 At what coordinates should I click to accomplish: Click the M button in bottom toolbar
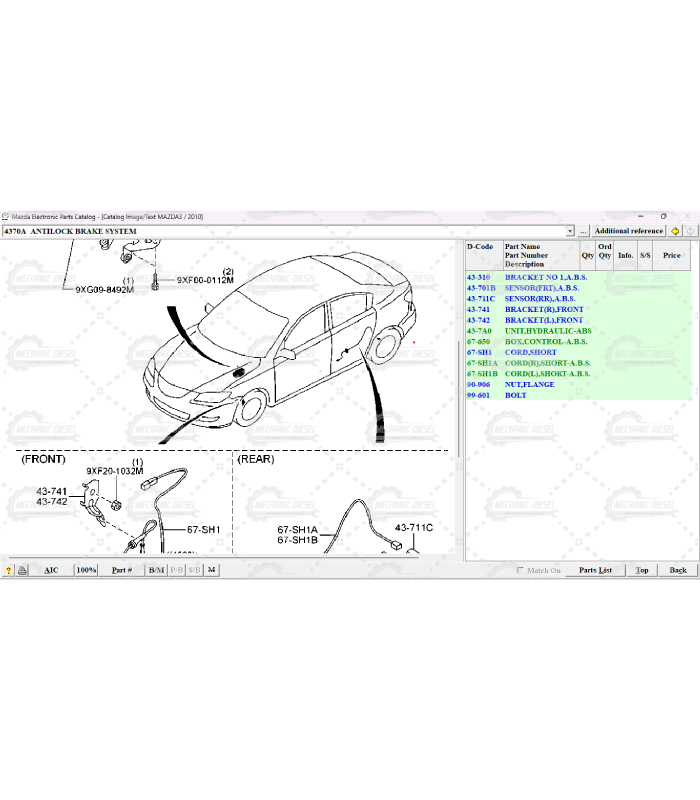pos(212,570)
